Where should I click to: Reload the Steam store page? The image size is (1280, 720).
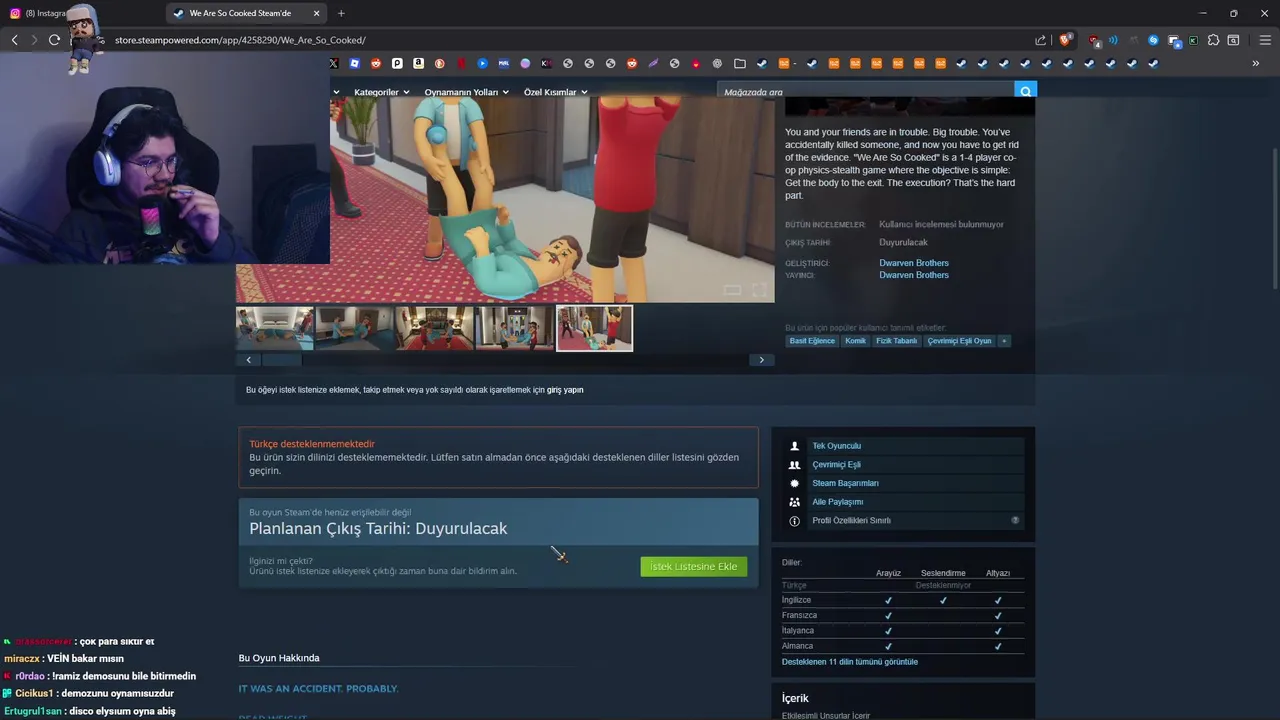[54, 40]
